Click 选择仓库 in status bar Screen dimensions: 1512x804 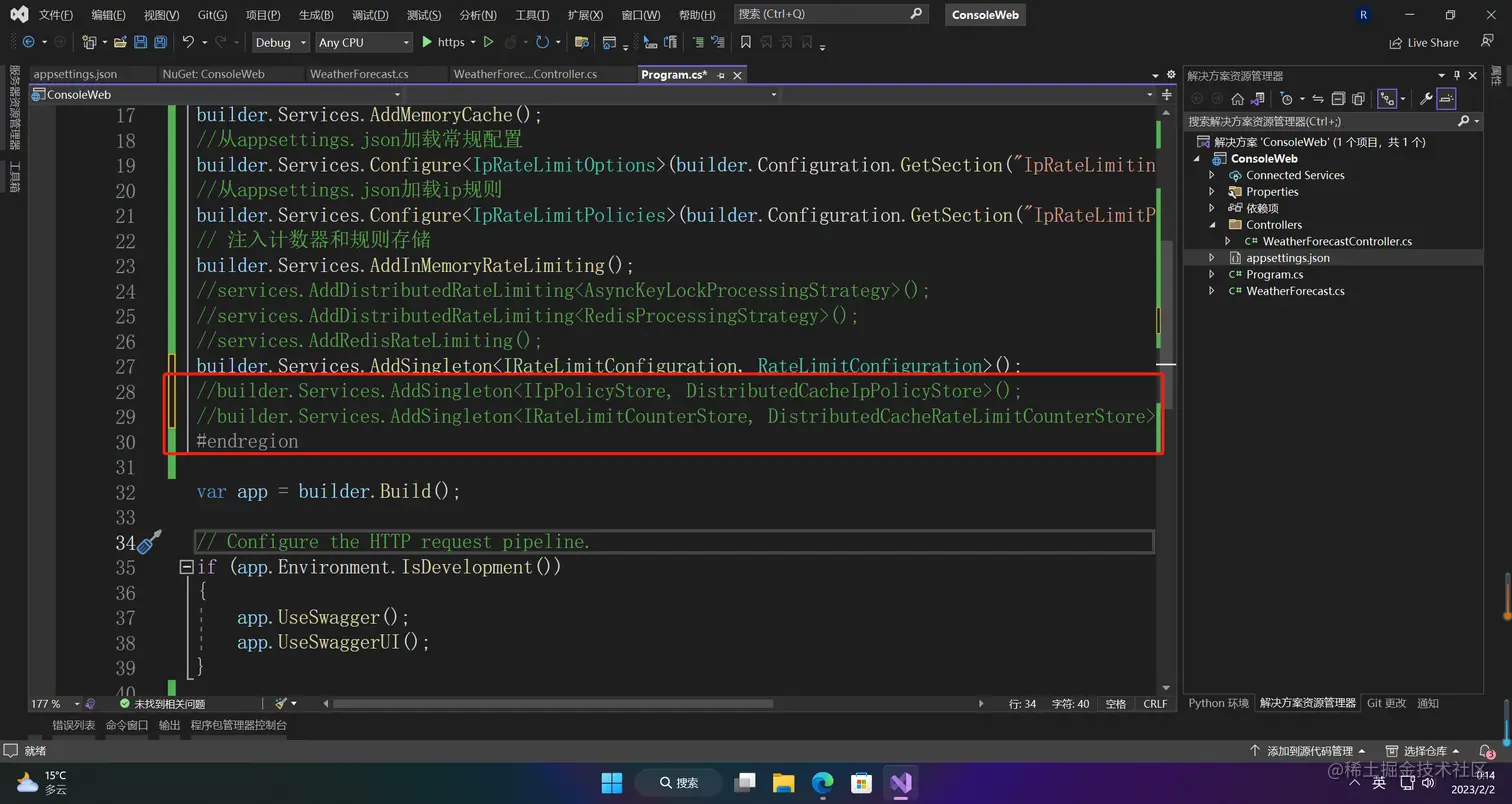click(1424, 751)
